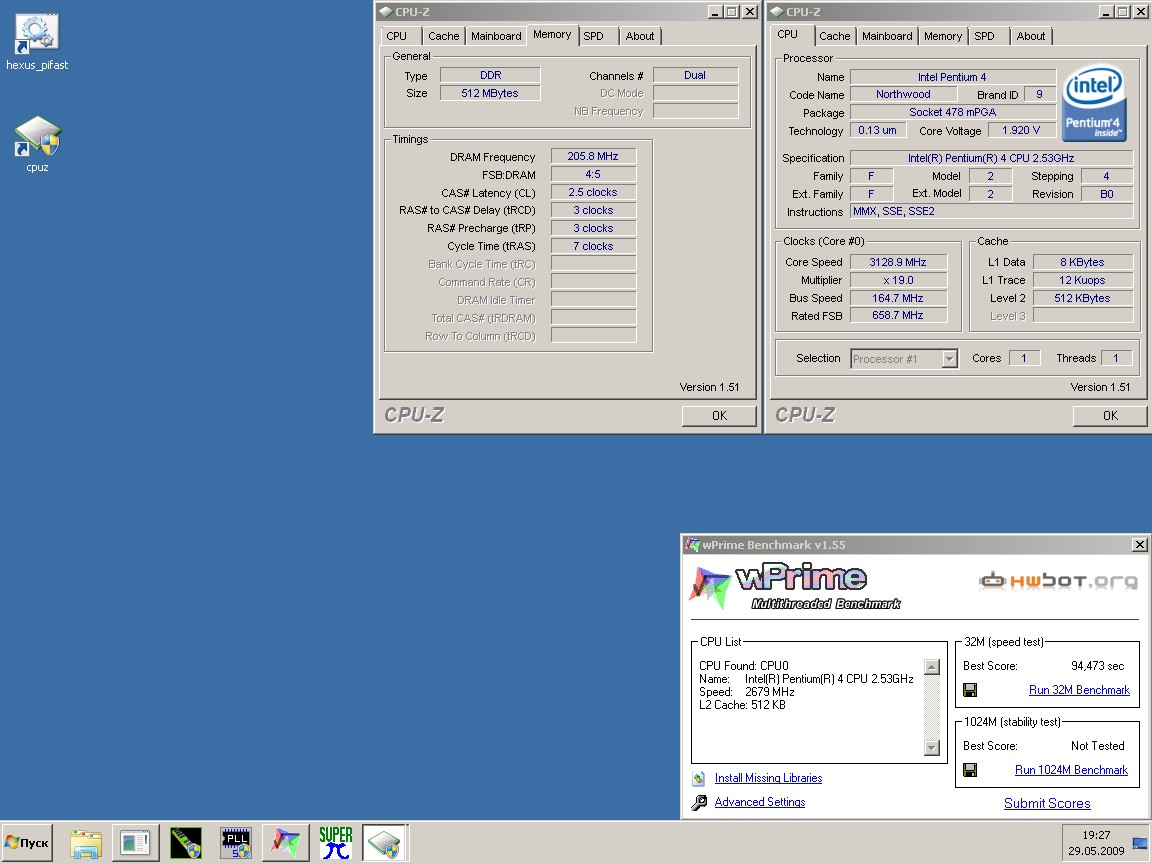Open Cache tab in left CPU-Z window

pos(444,36)
